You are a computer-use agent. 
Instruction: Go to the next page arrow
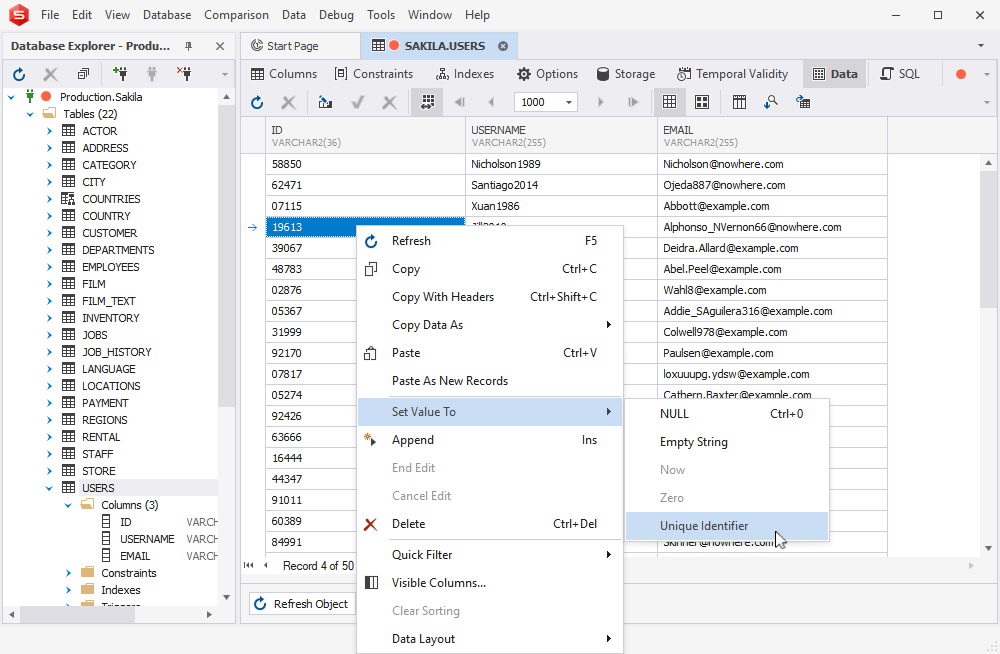[x=600, y=102]
